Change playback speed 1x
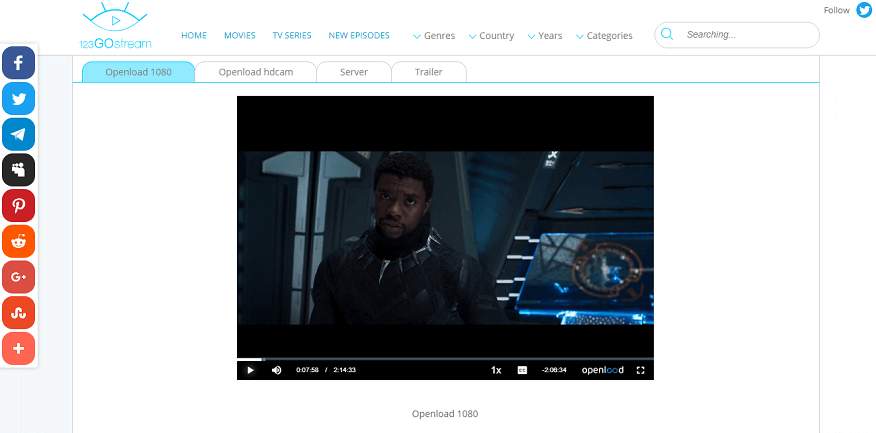The image size is (876, 433). point(496,370)
